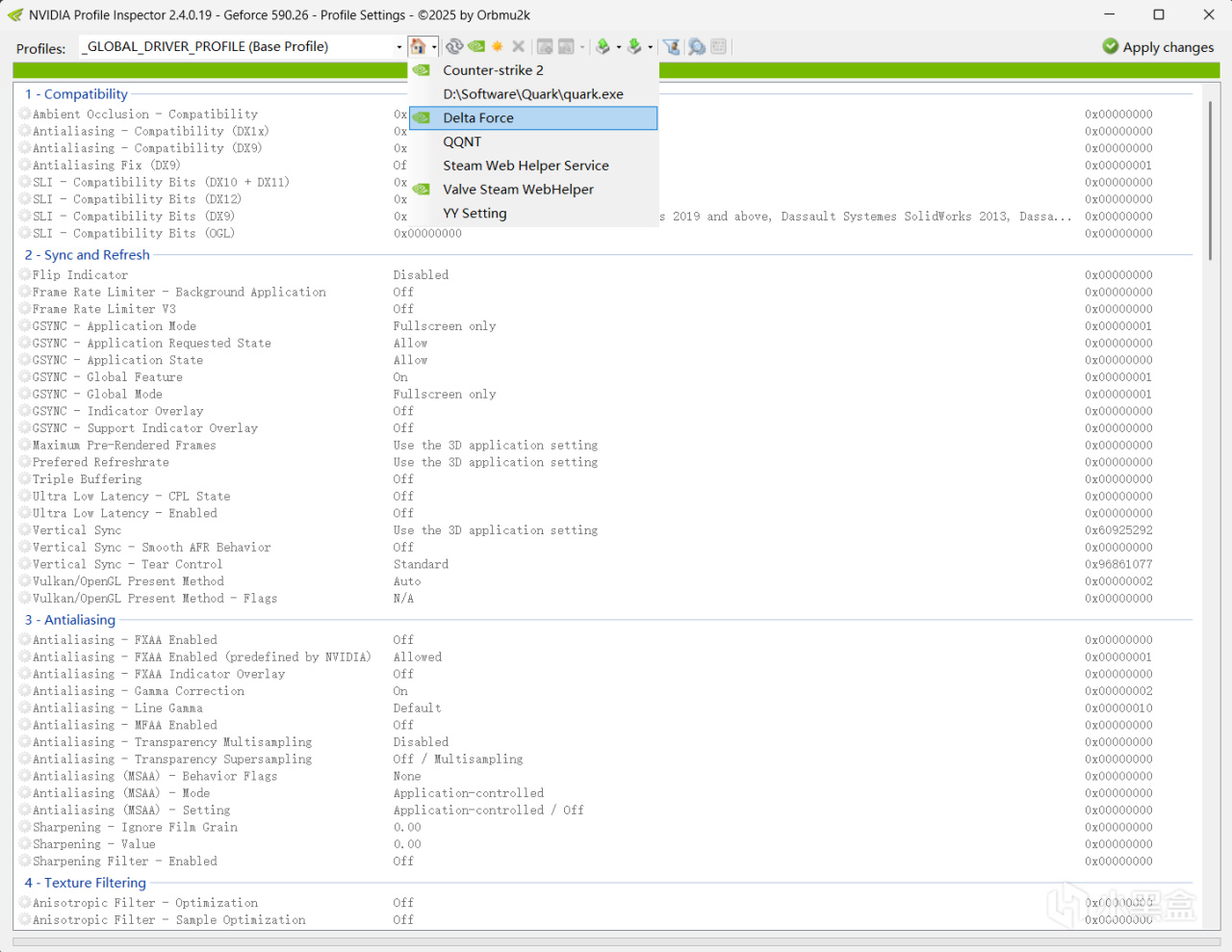Click the Vulkan/OpenGL Present Method - Flags row
The image size is (1232, 952).
[155, 599]
